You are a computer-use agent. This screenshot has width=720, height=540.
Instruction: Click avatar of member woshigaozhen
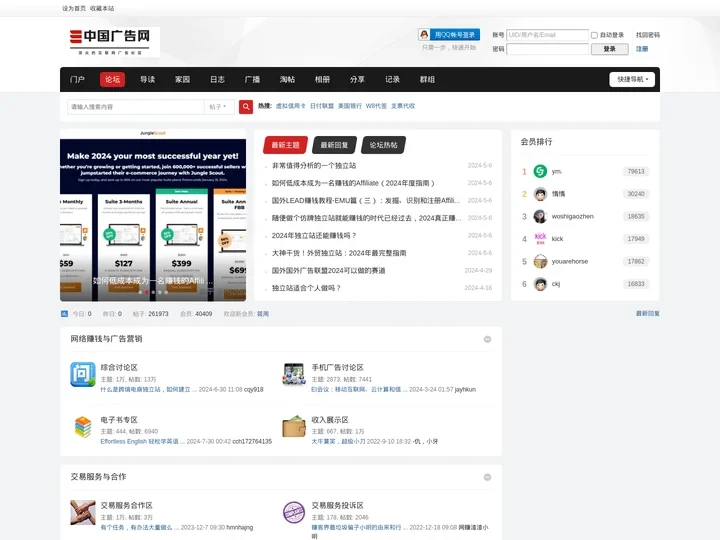click(540, 216)
